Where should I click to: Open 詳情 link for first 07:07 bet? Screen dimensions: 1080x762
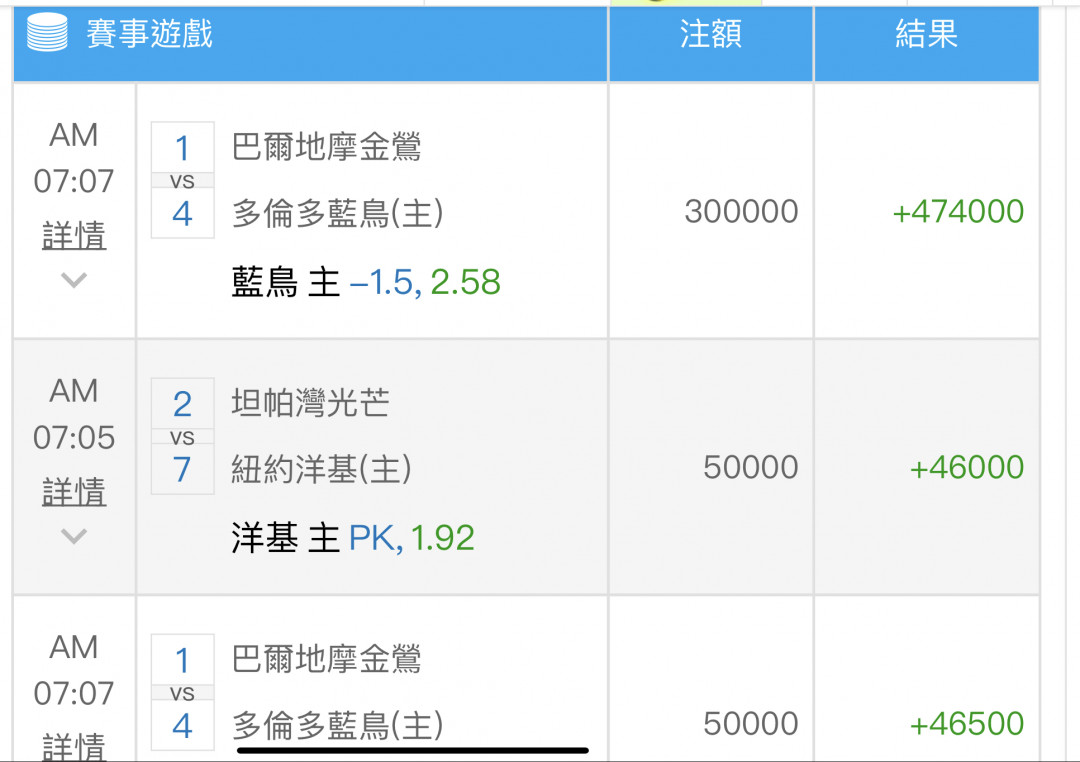point(74,236)
